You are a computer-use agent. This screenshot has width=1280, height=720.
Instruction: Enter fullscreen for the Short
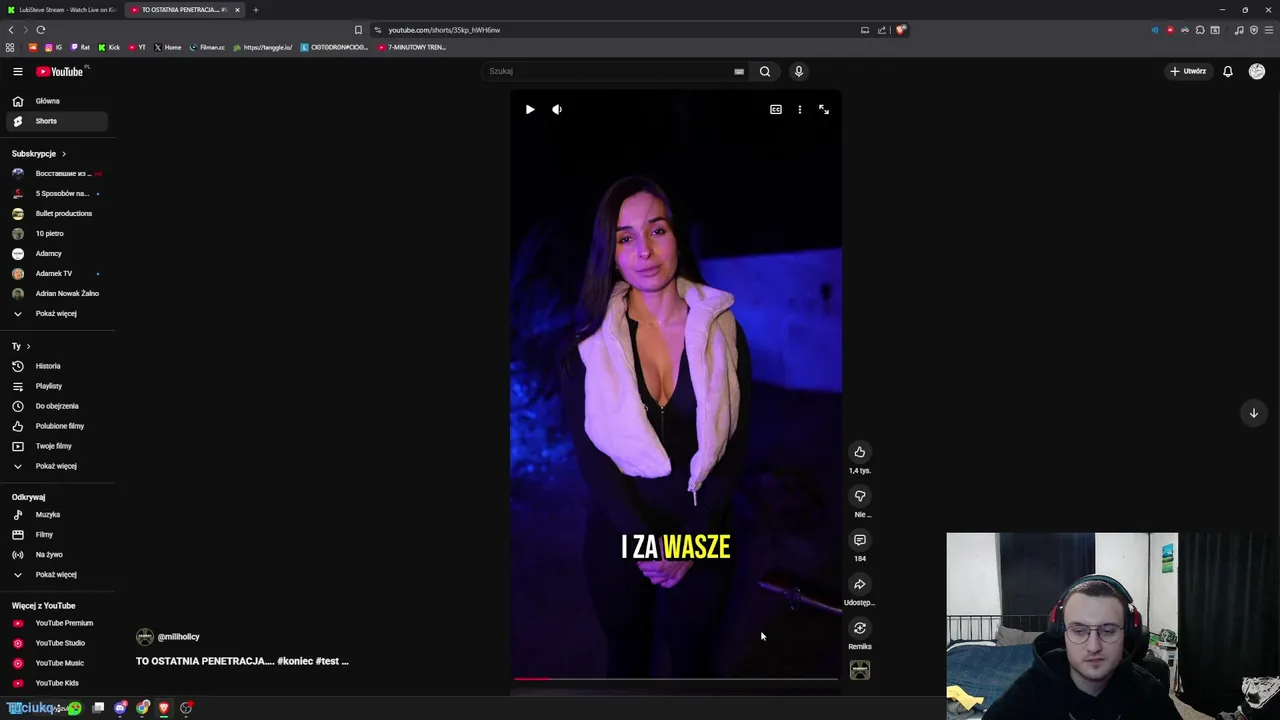click(x=824, y=109)
